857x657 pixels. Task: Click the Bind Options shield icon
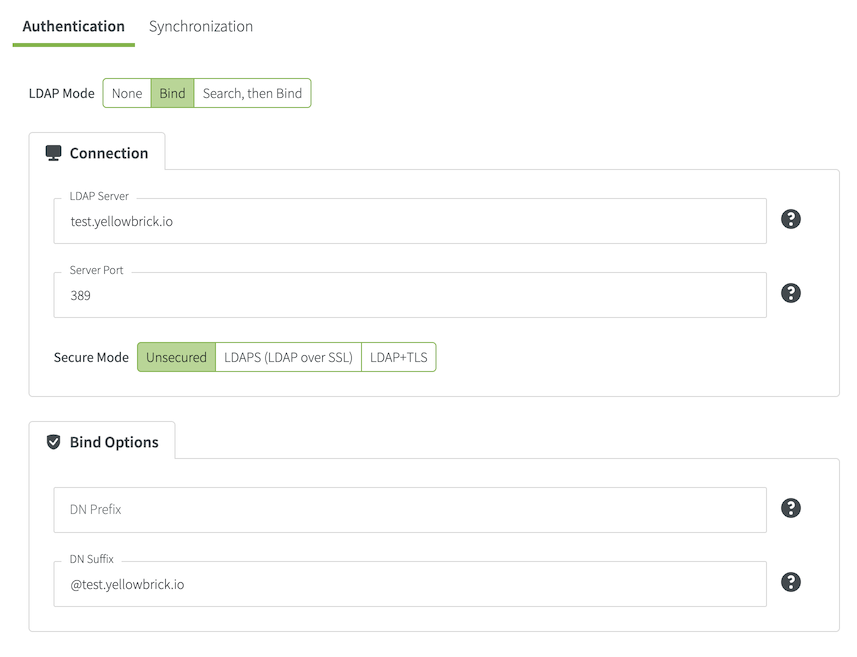click(54, 442)
